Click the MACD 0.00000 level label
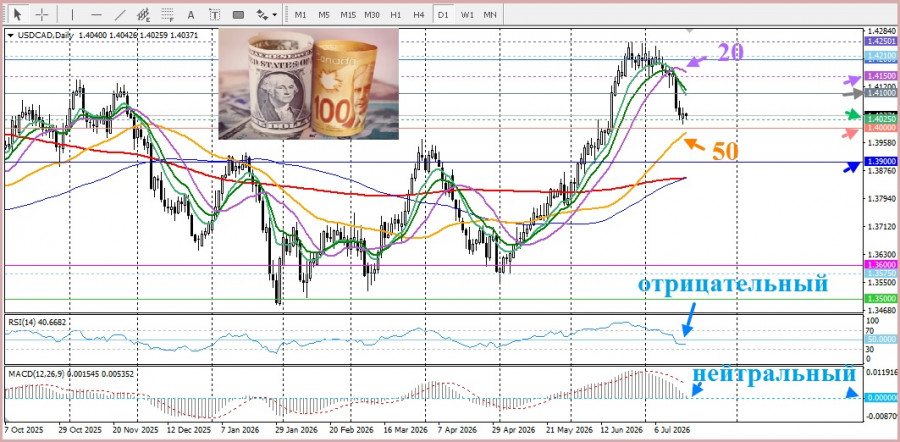 click(x=881, y=397)
